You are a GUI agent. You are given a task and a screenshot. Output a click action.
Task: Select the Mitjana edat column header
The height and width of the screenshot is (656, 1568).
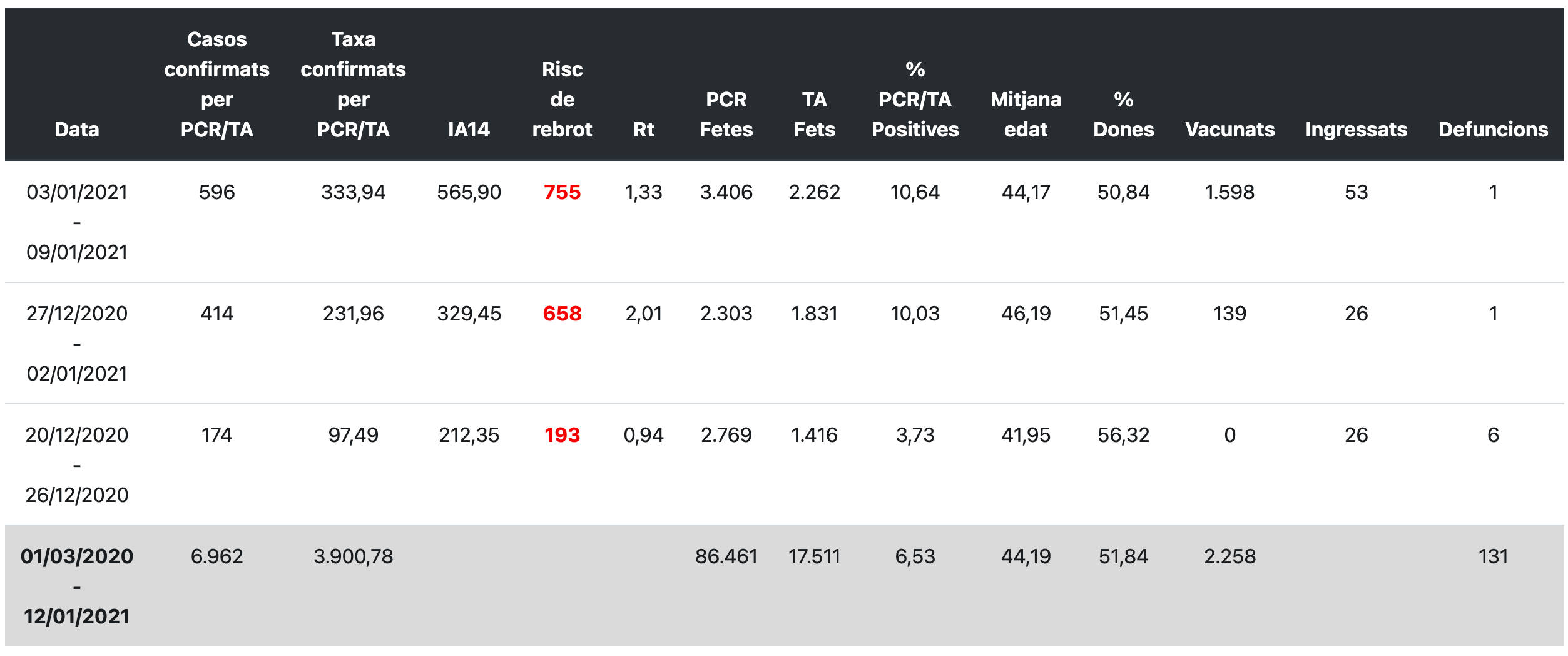coord(1026,115)
